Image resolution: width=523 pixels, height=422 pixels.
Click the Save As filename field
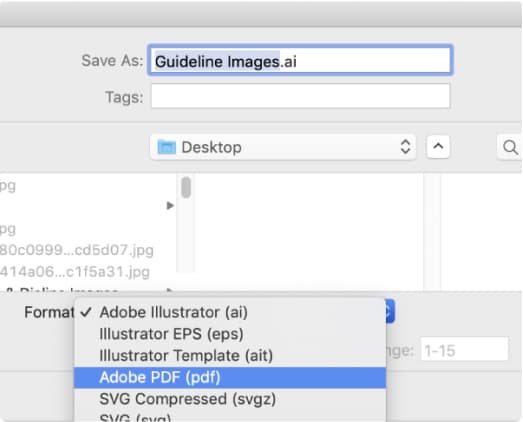click(300, 60)
